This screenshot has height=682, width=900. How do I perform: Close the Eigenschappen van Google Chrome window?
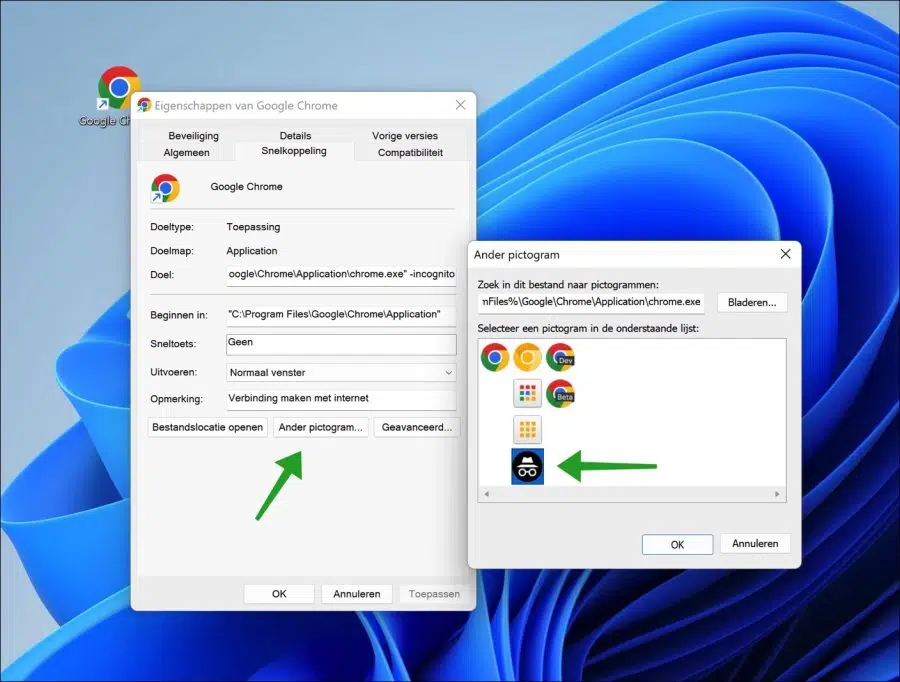tap(460, 104)
